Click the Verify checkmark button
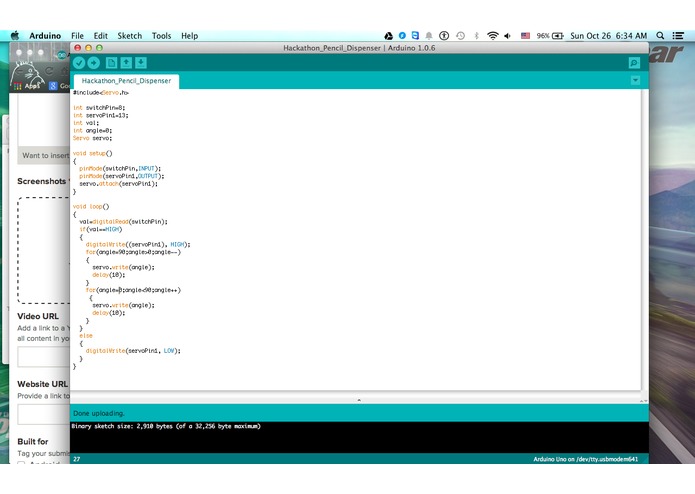 pos(79,63)
